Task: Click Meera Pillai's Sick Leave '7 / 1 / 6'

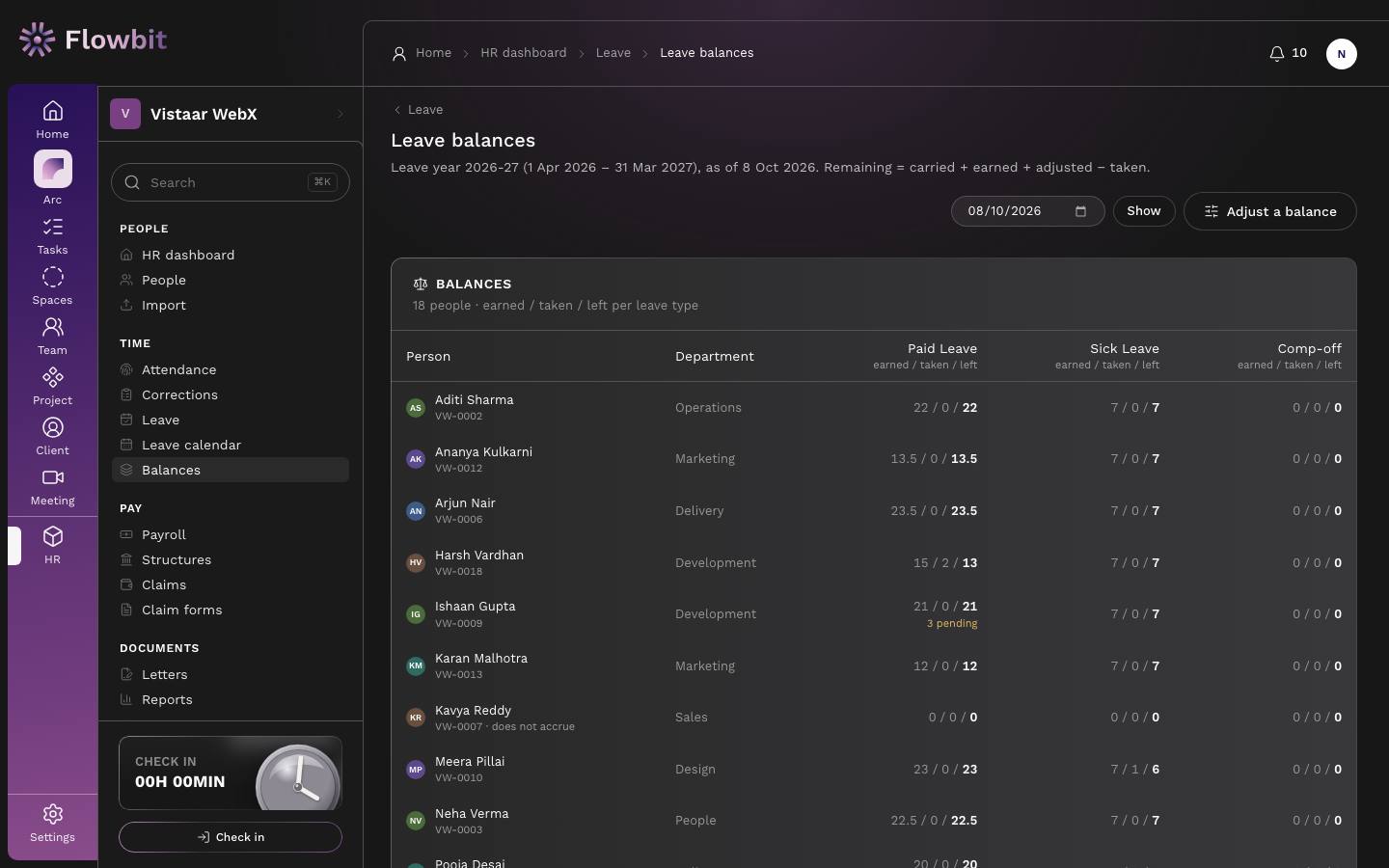Action: (x=1135, y=770)
